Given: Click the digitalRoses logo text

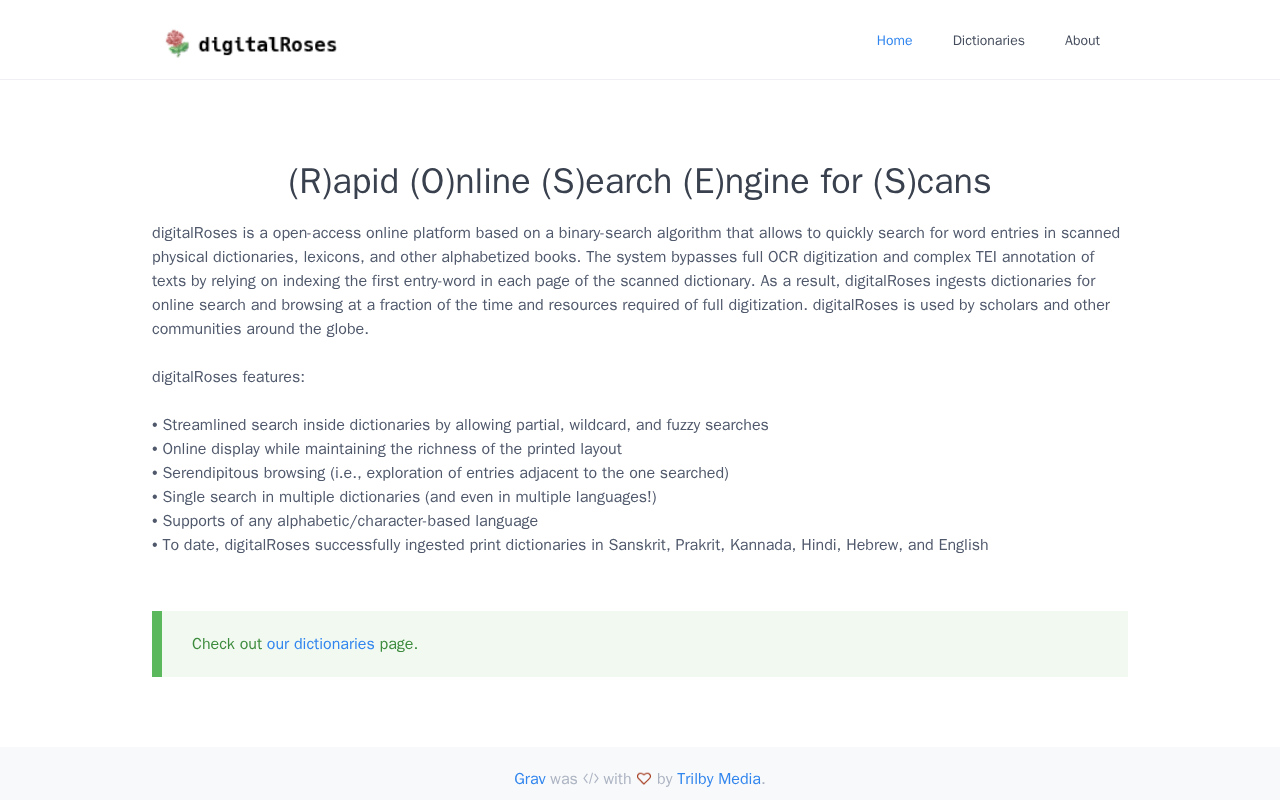Looking at the screenshot, I should point(268,45).
